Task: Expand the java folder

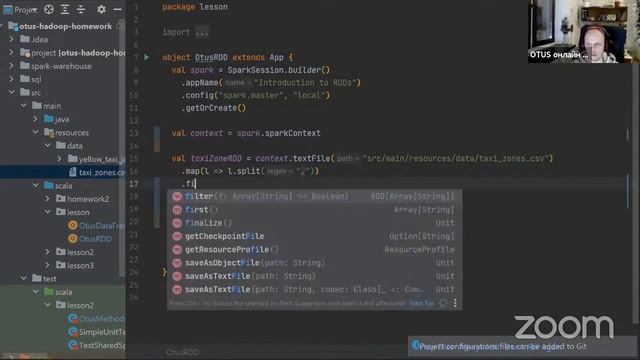Action: point(36,119)
